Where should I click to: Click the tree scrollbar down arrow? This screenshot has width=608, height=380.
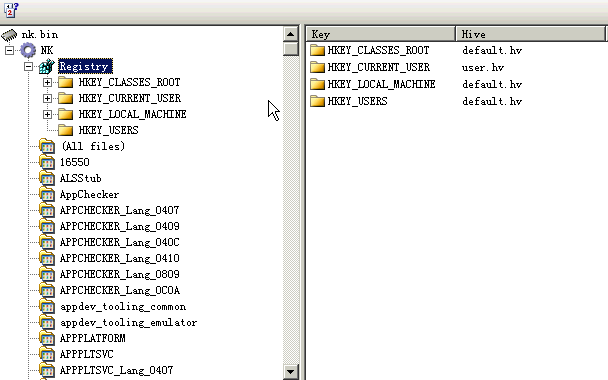(x=291, y=372)
